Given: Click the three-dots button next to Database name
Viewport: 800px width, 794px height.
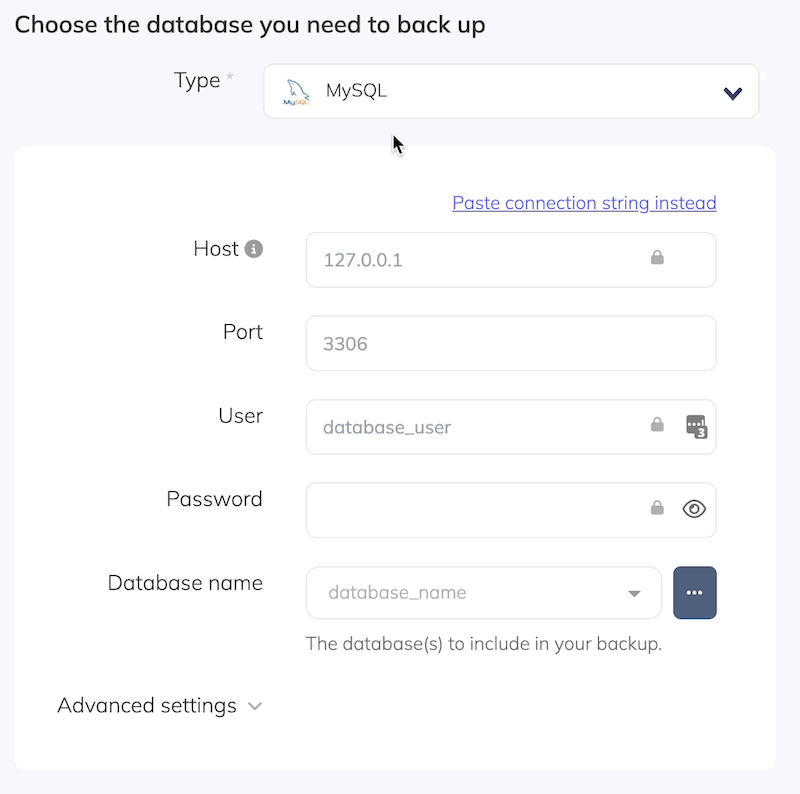Looking at the screenshot, I should click(695, 593).
